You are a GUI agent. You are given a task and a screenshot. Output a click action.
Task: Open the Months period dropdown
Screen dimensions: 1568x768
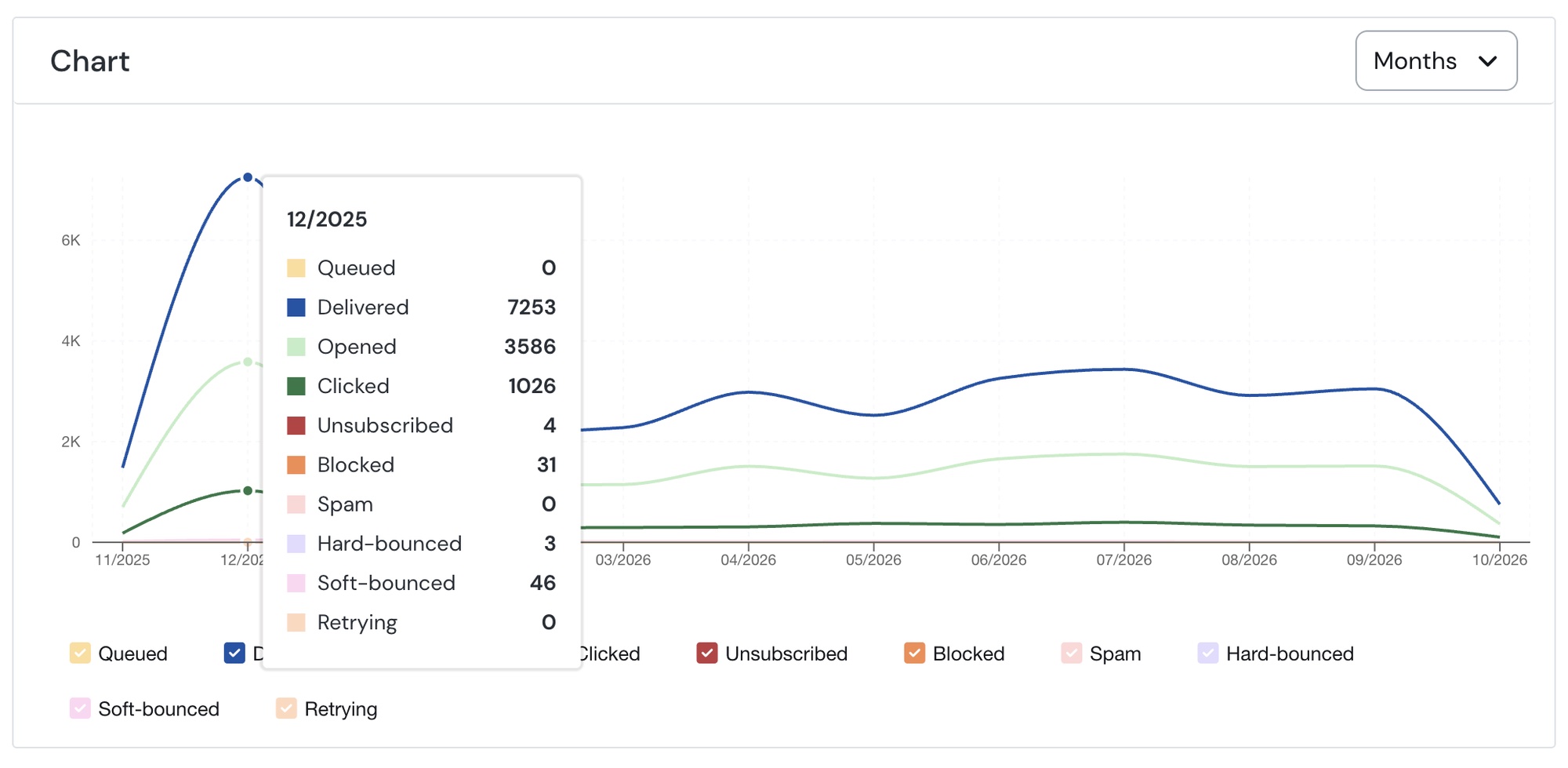point(1436,60)
